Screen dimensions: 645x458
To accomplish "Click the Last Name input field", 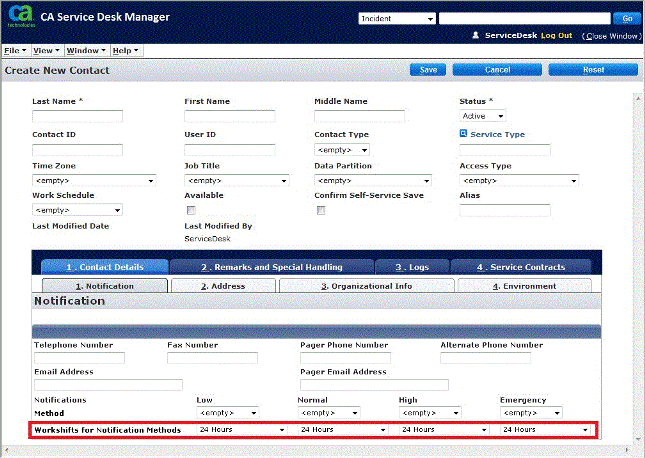I will (77, 116).
